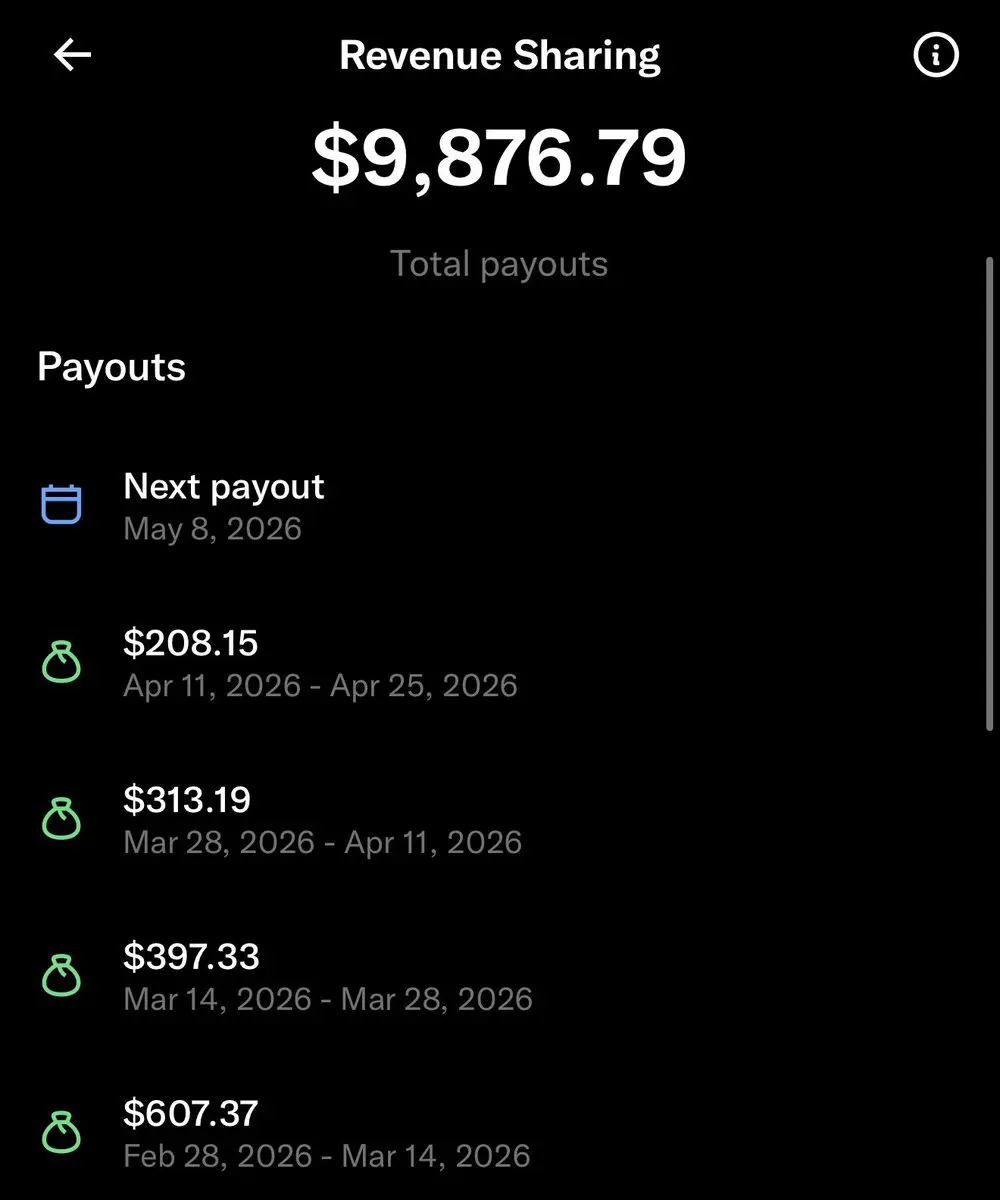
Task: Tap the back arrow icon
Action: coord(72,56)
